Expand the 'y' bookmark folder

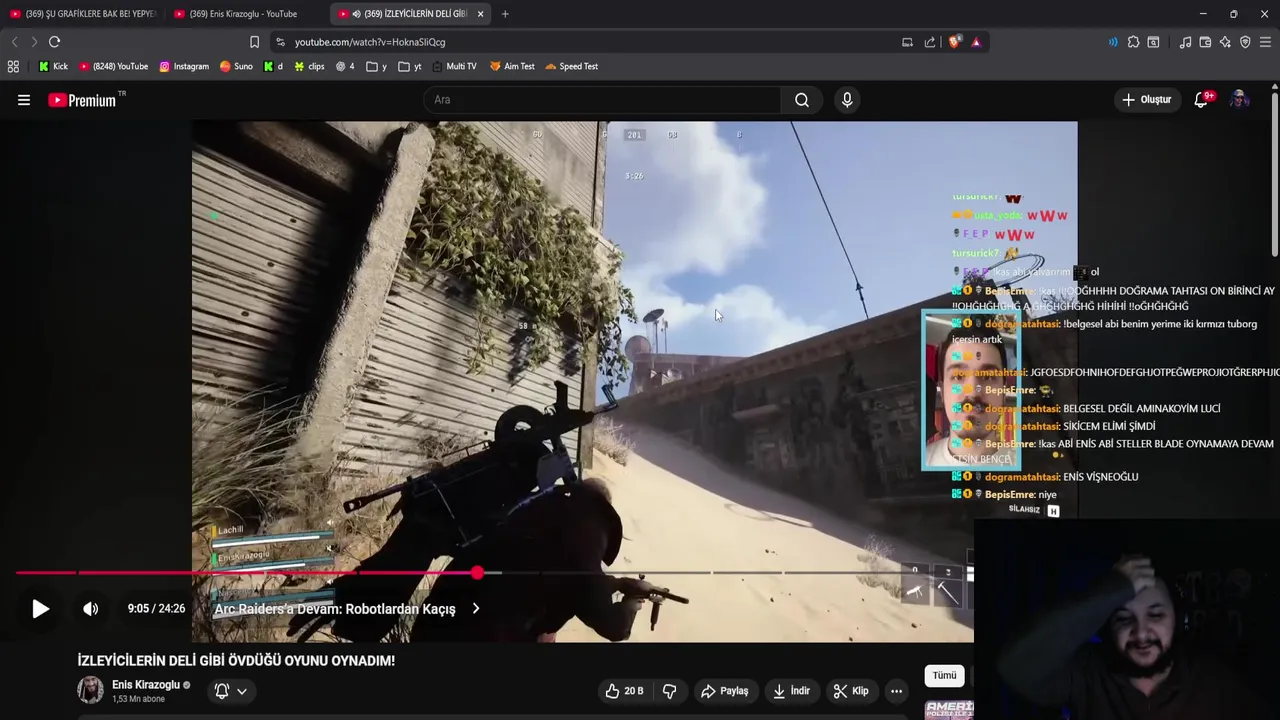tap(377, 66)
